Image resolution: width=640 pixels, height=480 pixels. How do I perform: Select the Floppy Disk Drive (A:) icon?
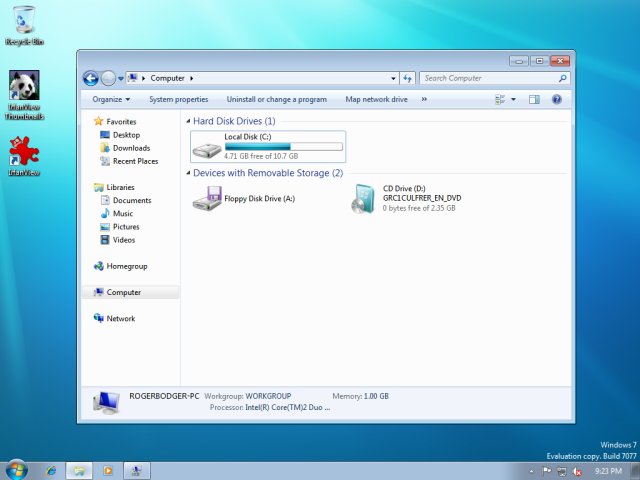click(x=207, y=198)
